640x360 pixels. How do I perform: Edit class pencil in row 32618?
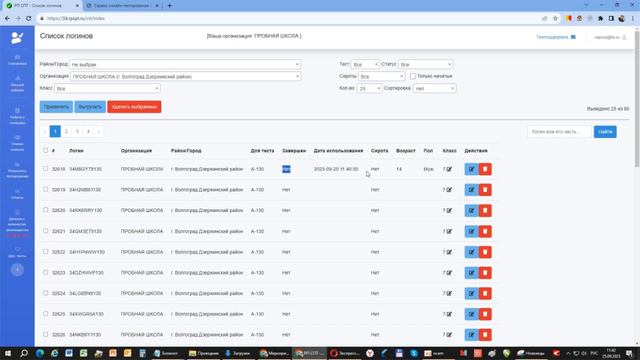(449, 169)
